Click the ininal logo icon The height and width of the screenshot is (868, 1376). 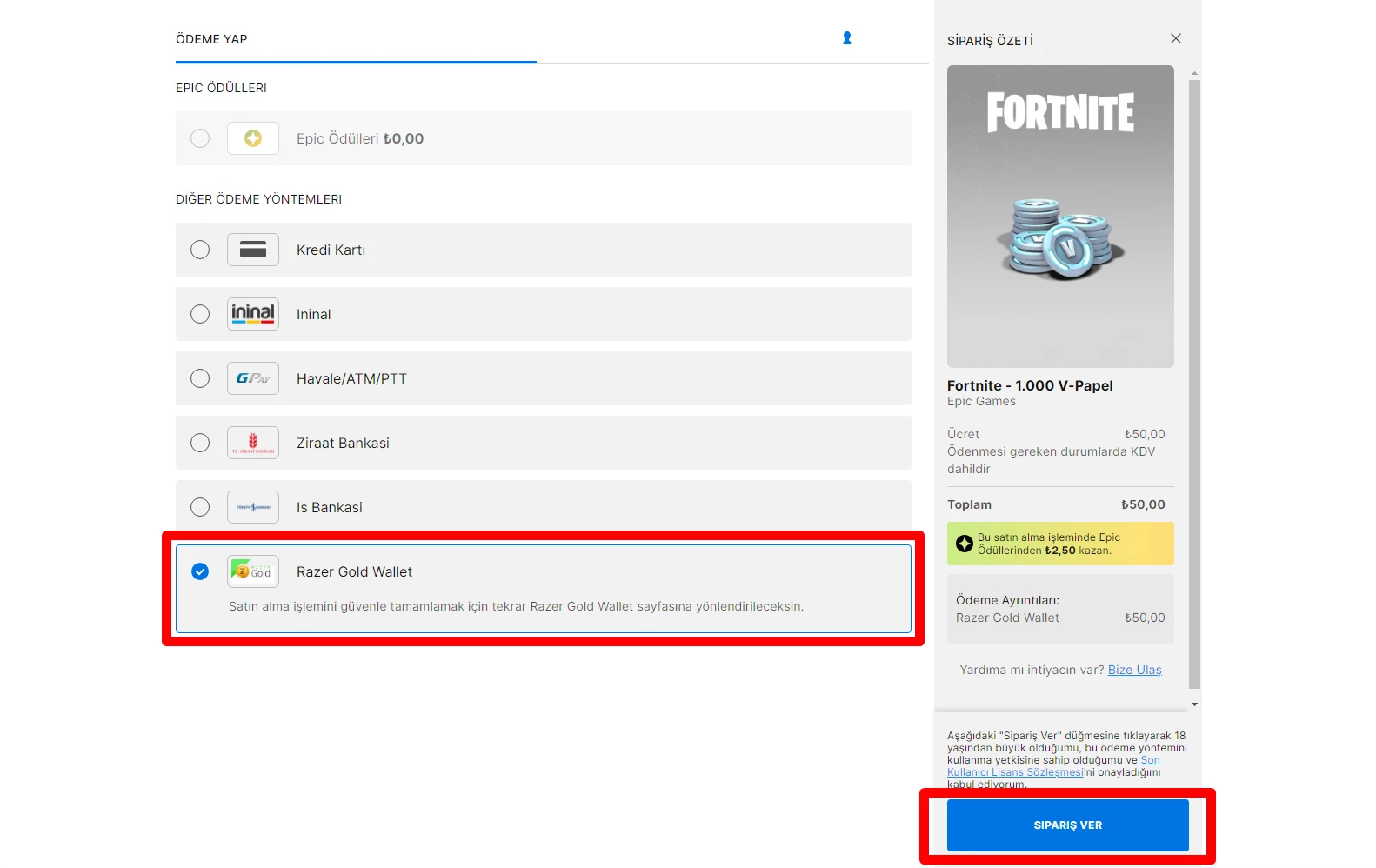[x=253, y=314]
